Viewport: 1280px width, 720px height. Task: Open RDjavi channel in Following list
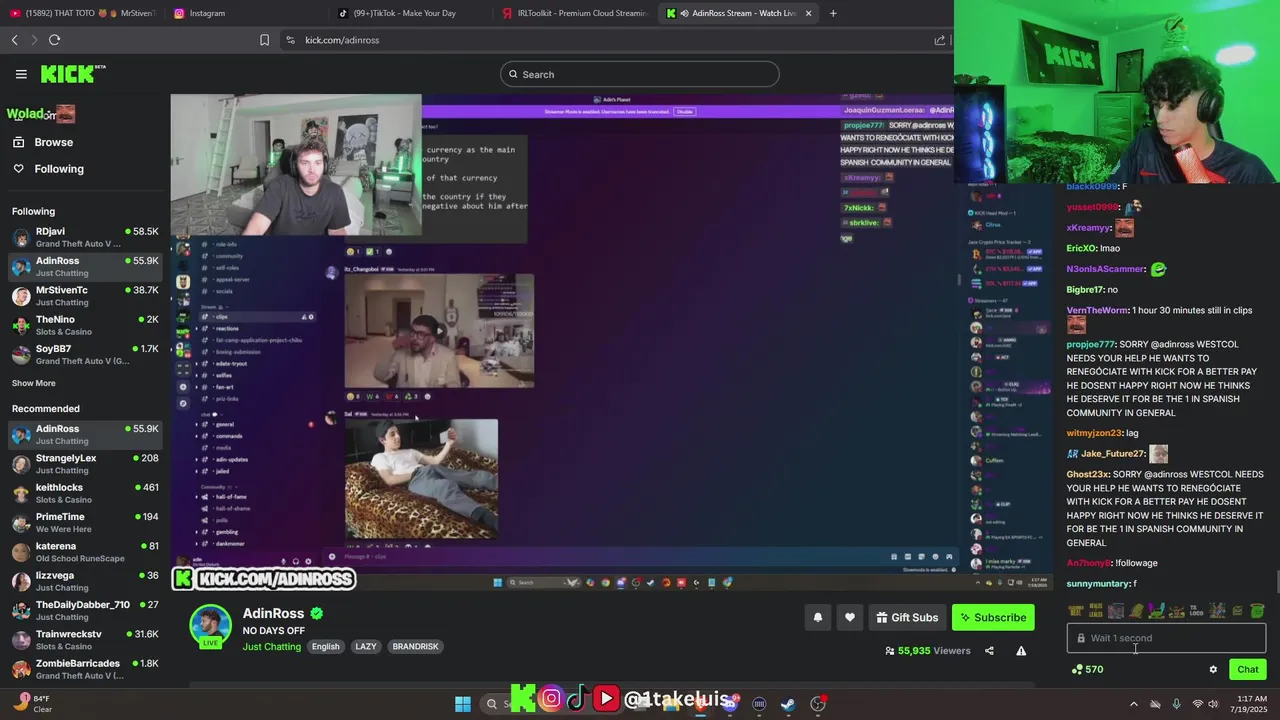tap(86, 237)
